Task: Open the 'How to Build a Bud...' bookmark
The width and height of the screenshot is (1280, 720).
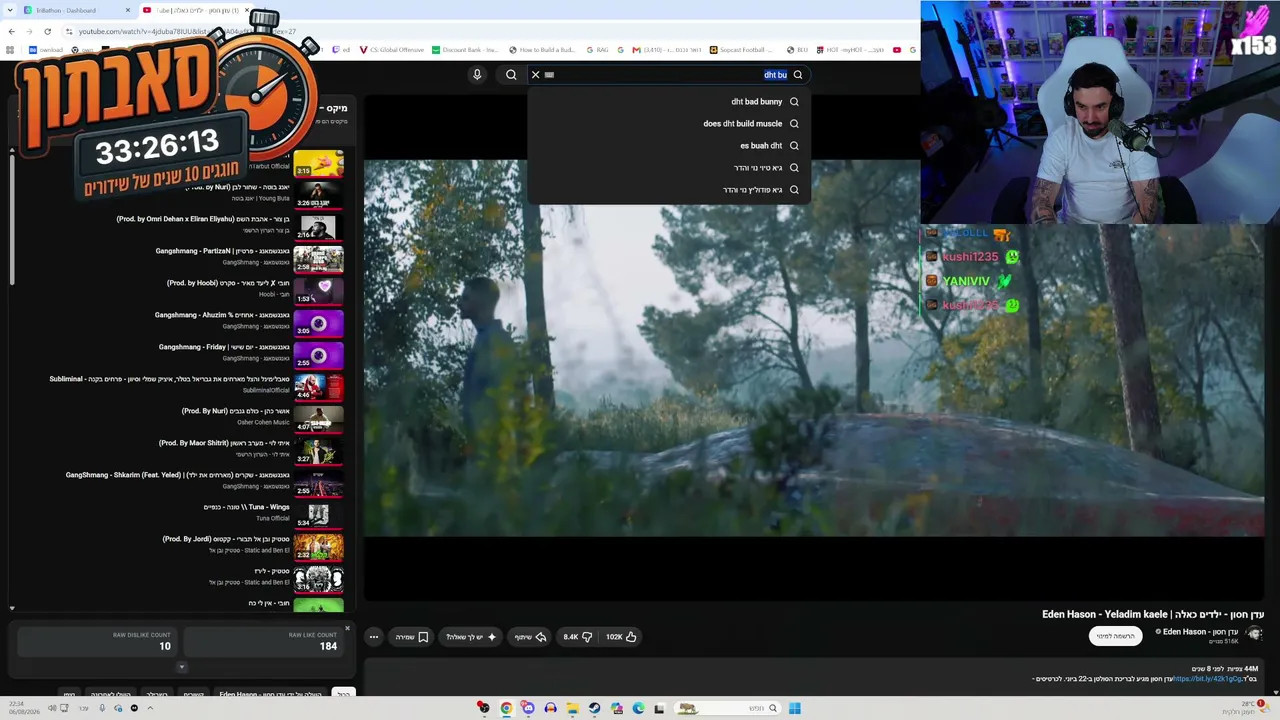Action: pos(542,50)
